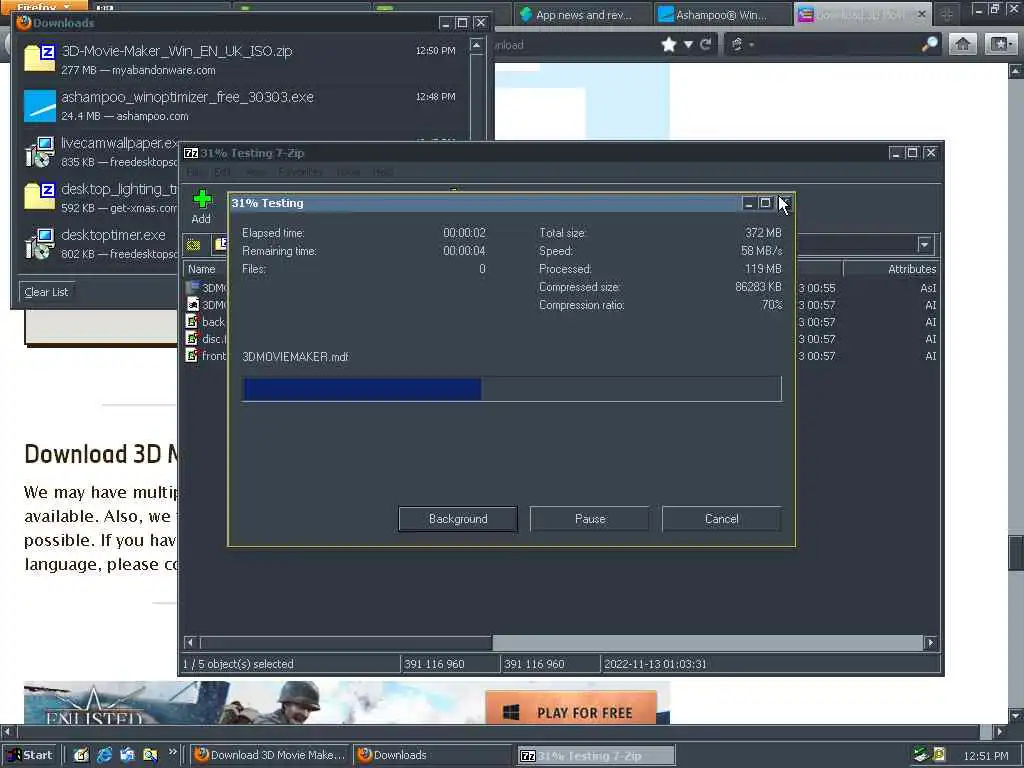This screenshot has height=768, width=1024.
Task: Switch to Downloads taskbar button
Action: [433, 755]
